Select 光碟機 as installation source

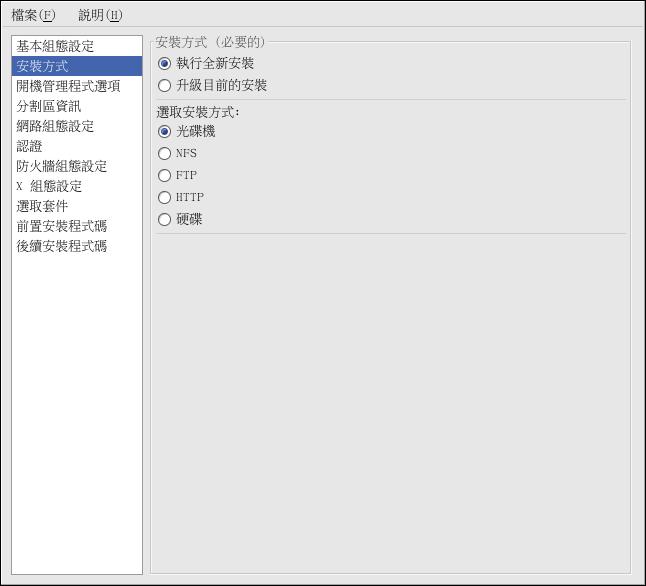[165, 132]
